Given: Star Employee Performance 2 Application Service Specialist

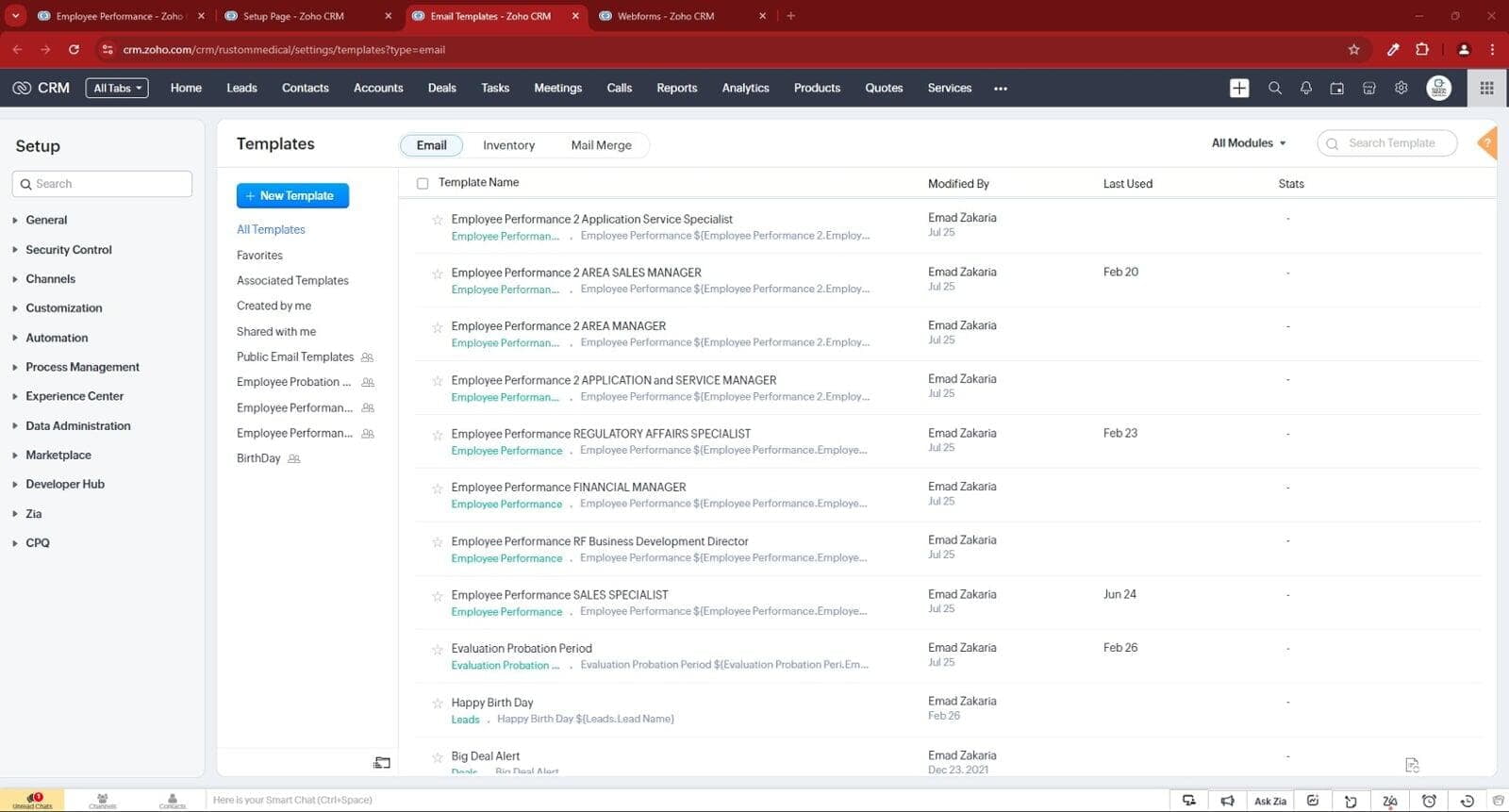Looking at the screenshot, I should pyautogui.click(x=438, y=220).
